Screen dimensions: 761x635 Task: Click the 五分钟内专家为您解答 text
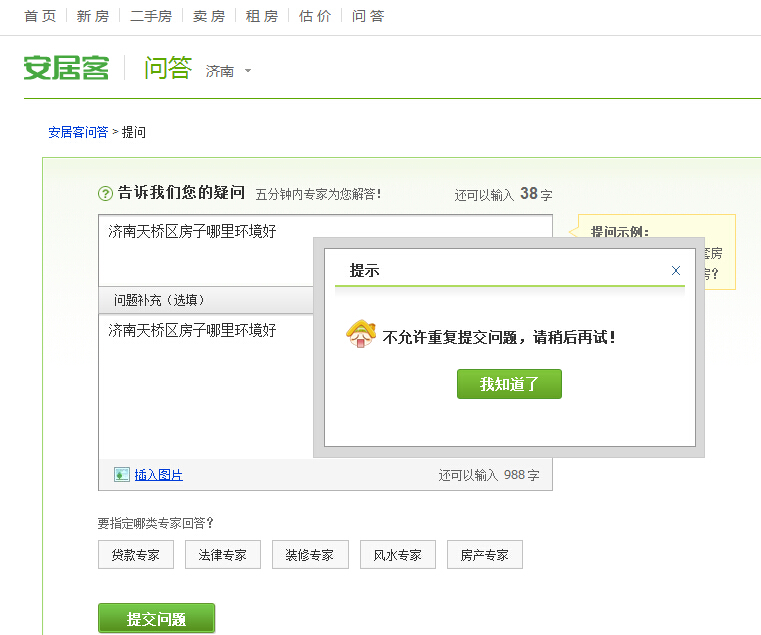click(x=318, y=194)
